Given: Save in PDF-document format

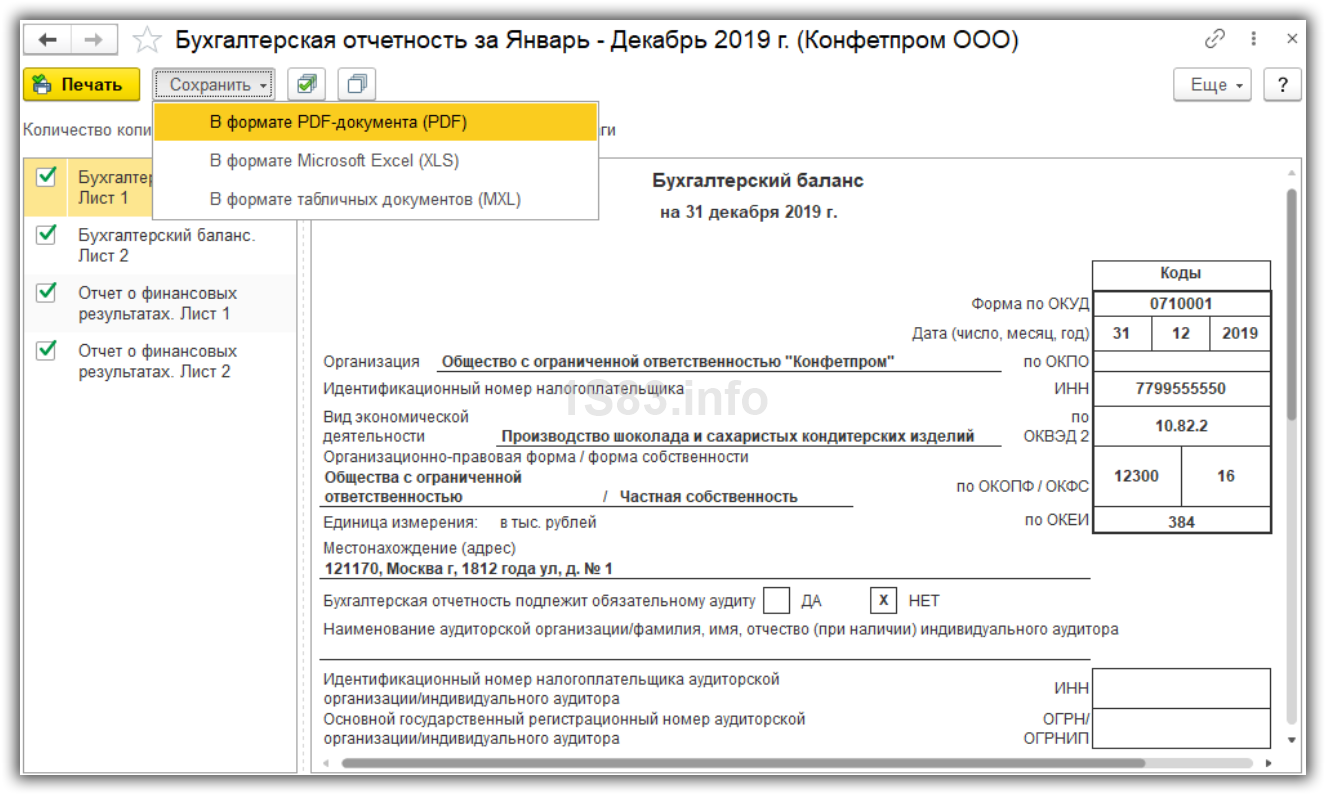Looking at the screenshot, I should [x=376, y=122].
